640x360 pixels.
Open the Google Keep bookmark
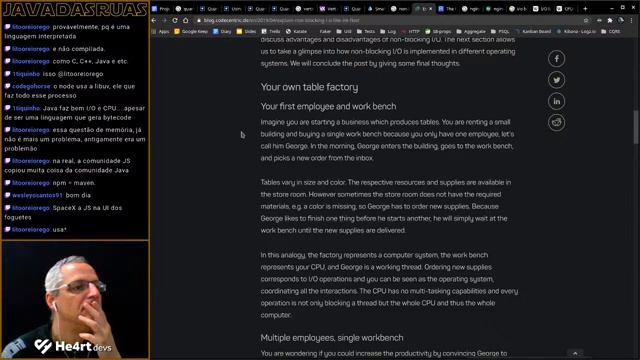tap(191, 31)
